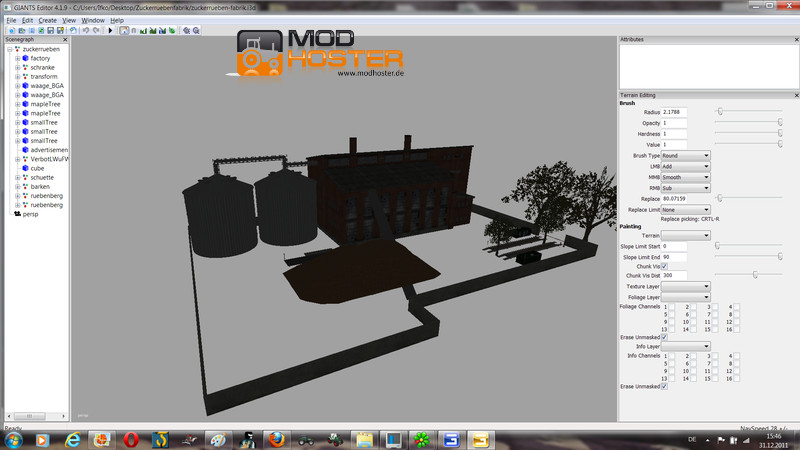The width and height of the screenshot is (800, 450).
Task: Click the Scenegraph horizontal scrollbar
Action: click(x=36, y=416)
